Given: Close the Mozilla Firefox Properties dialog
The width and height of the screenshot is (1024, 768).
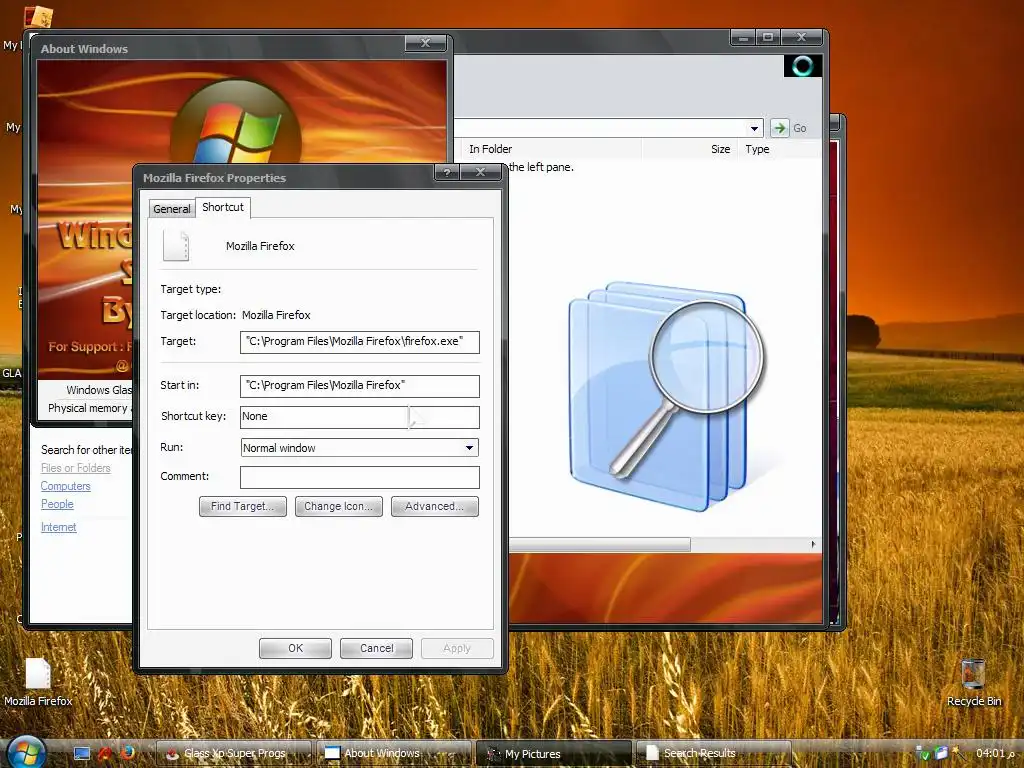Looking at the screenshot, I should click(481, 172).
